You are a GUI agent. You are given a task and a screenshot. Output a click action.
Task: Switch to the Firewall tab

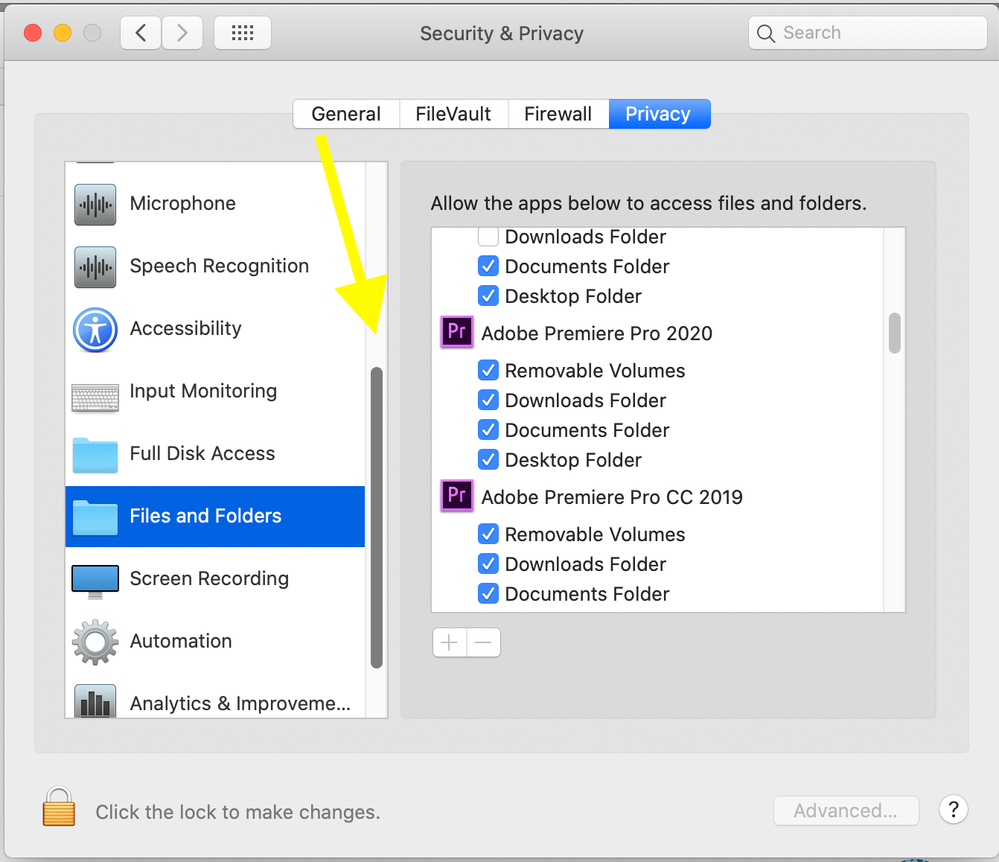[558, 114]
